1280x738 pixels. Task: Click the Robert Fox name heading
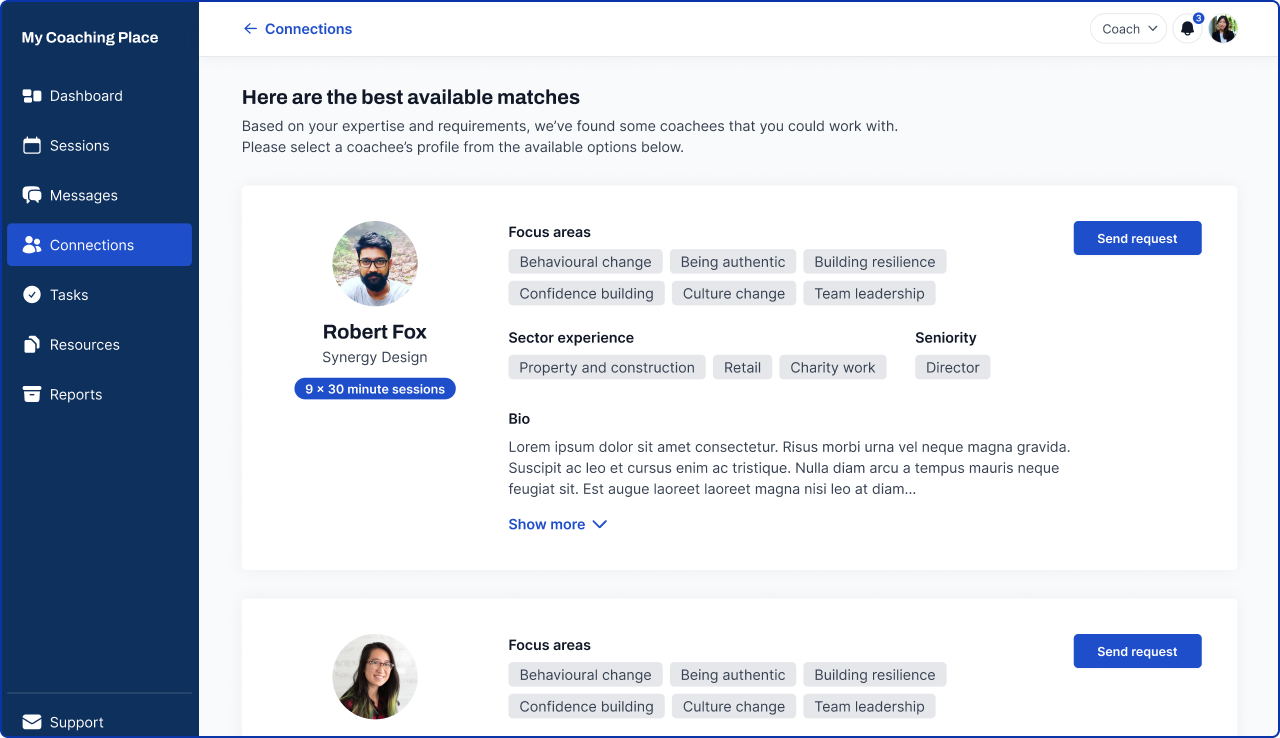pos(375,332)
